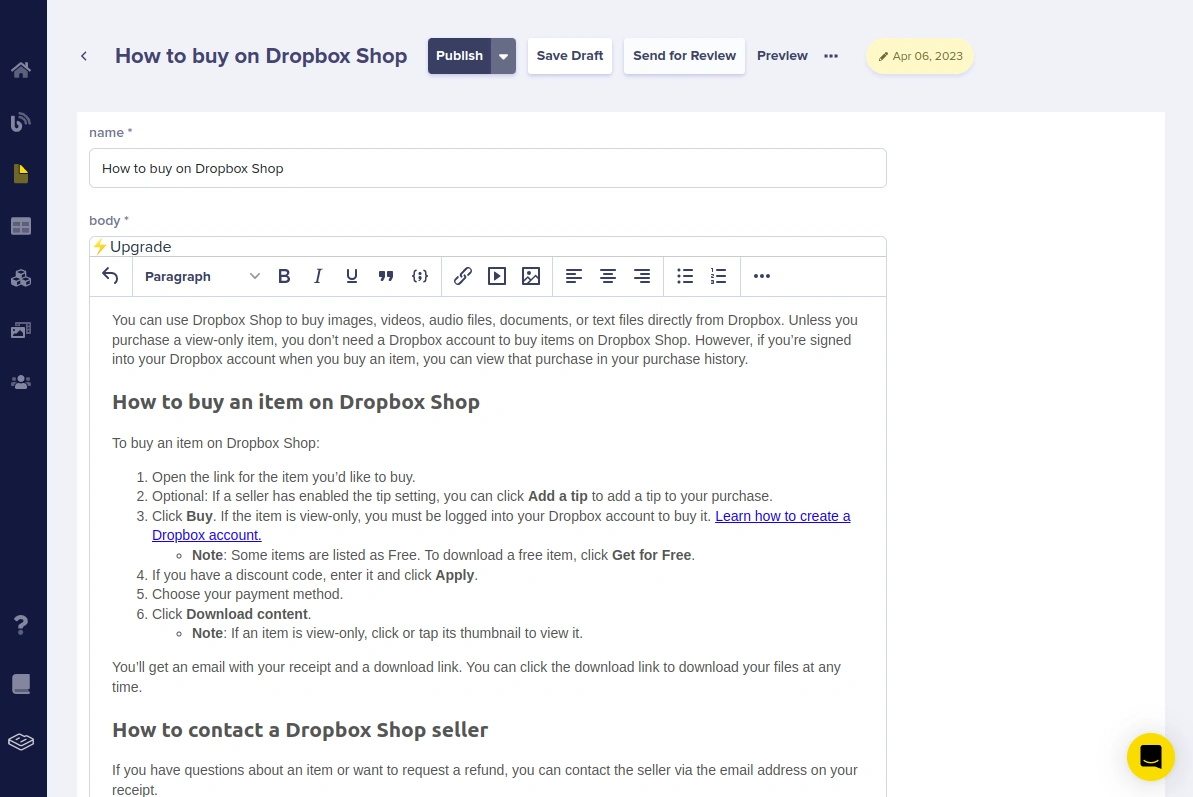Insert video using the media icon

(497, 276)
